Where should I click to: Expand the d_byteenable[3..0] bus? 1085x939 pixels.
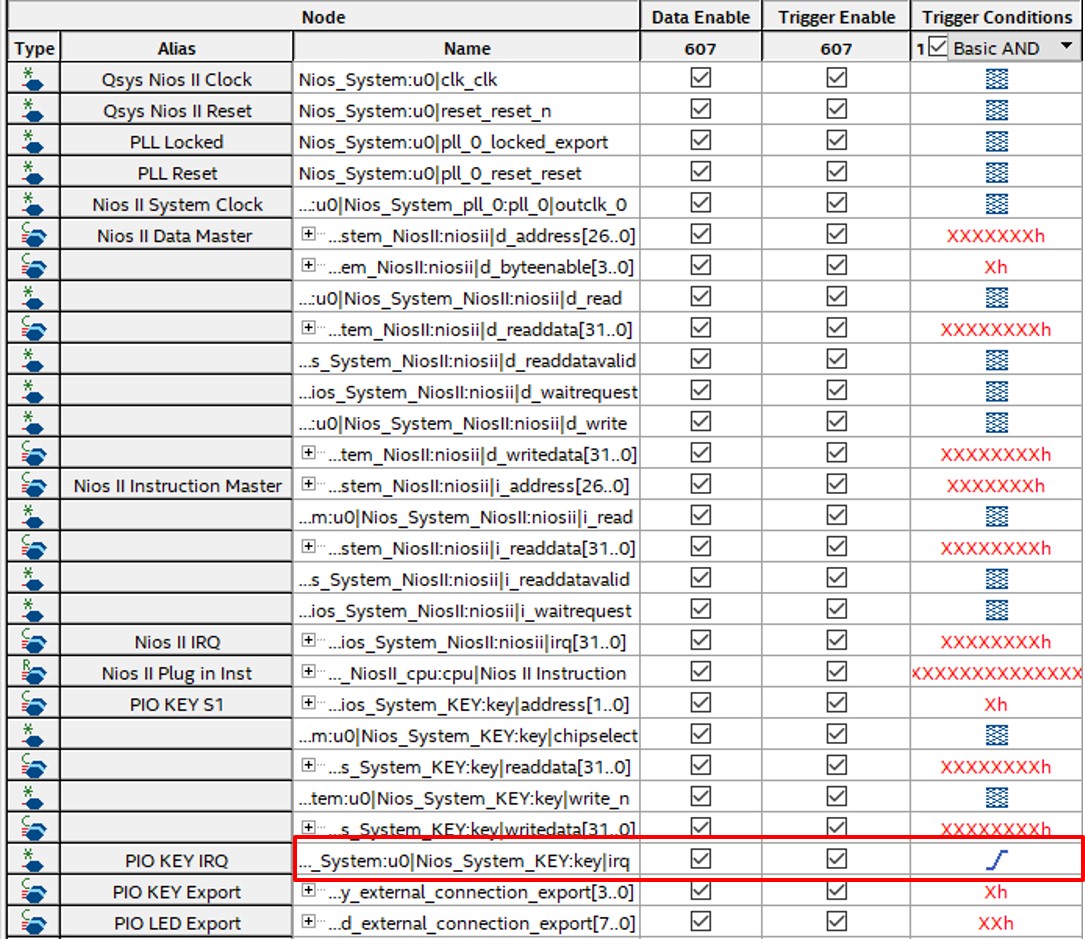[x=309, y=265]
